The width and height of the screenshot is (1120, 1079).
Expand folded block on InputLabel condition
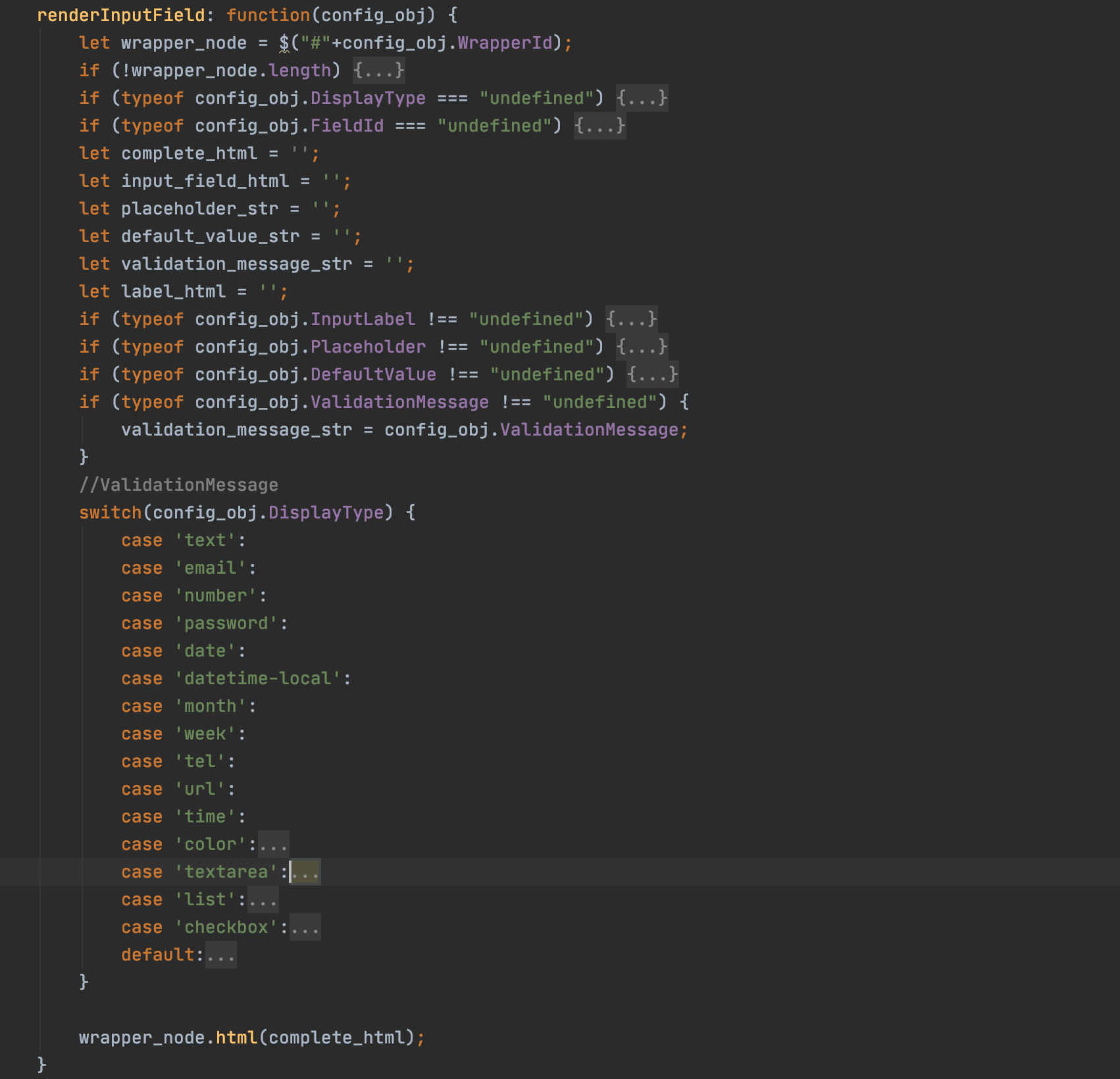point(631,319)
